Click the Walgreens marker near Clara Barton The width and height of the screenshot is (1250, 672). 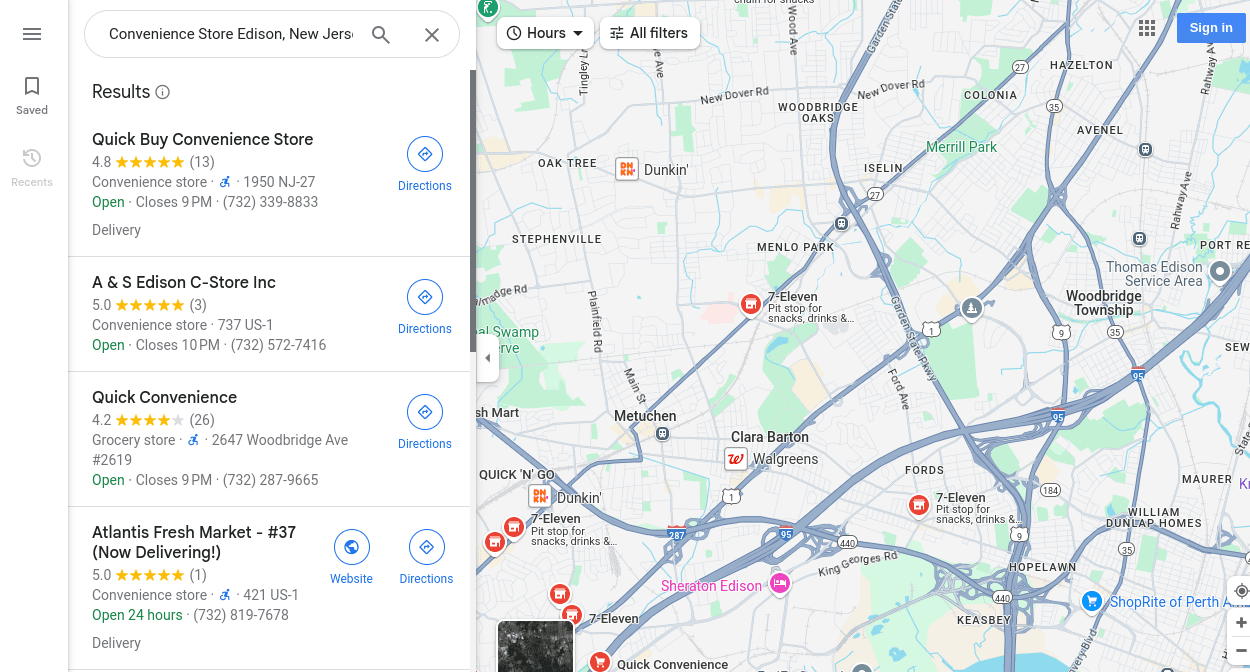coord(736,459)
